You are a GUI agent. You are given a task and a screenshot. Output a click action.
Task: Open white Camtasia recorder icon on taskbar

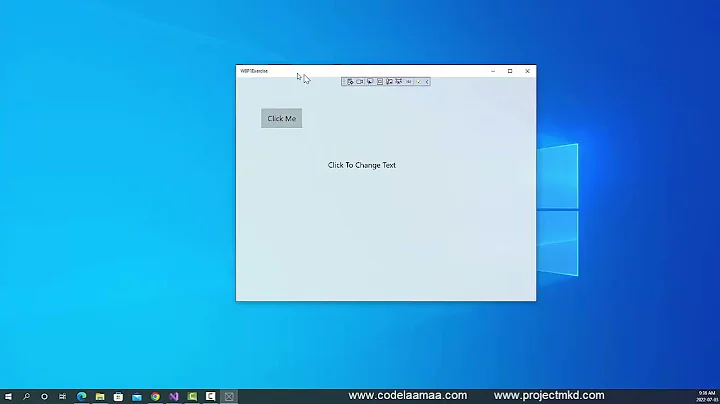point(210,396)
